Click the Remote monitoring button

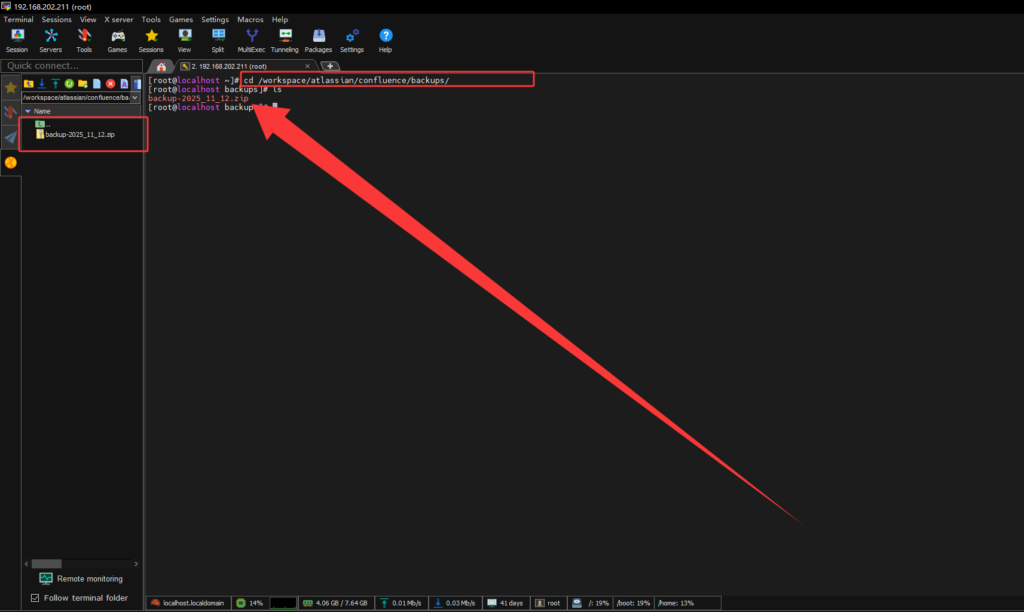pos(80,579)
